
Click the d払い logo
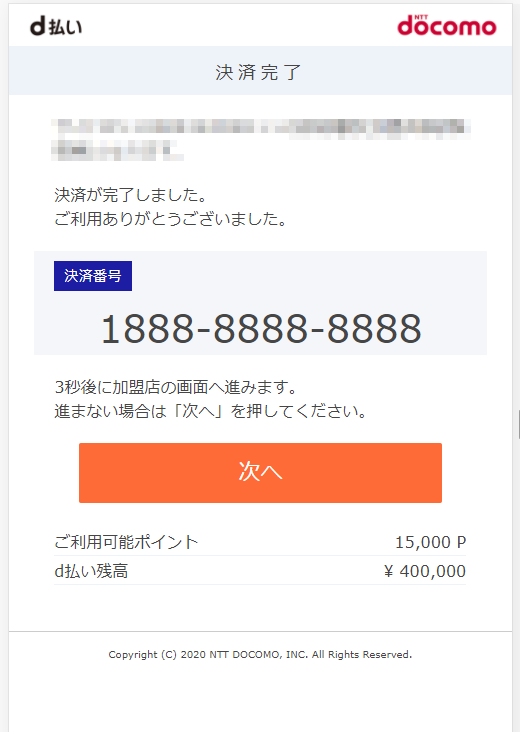click(56, 26)
